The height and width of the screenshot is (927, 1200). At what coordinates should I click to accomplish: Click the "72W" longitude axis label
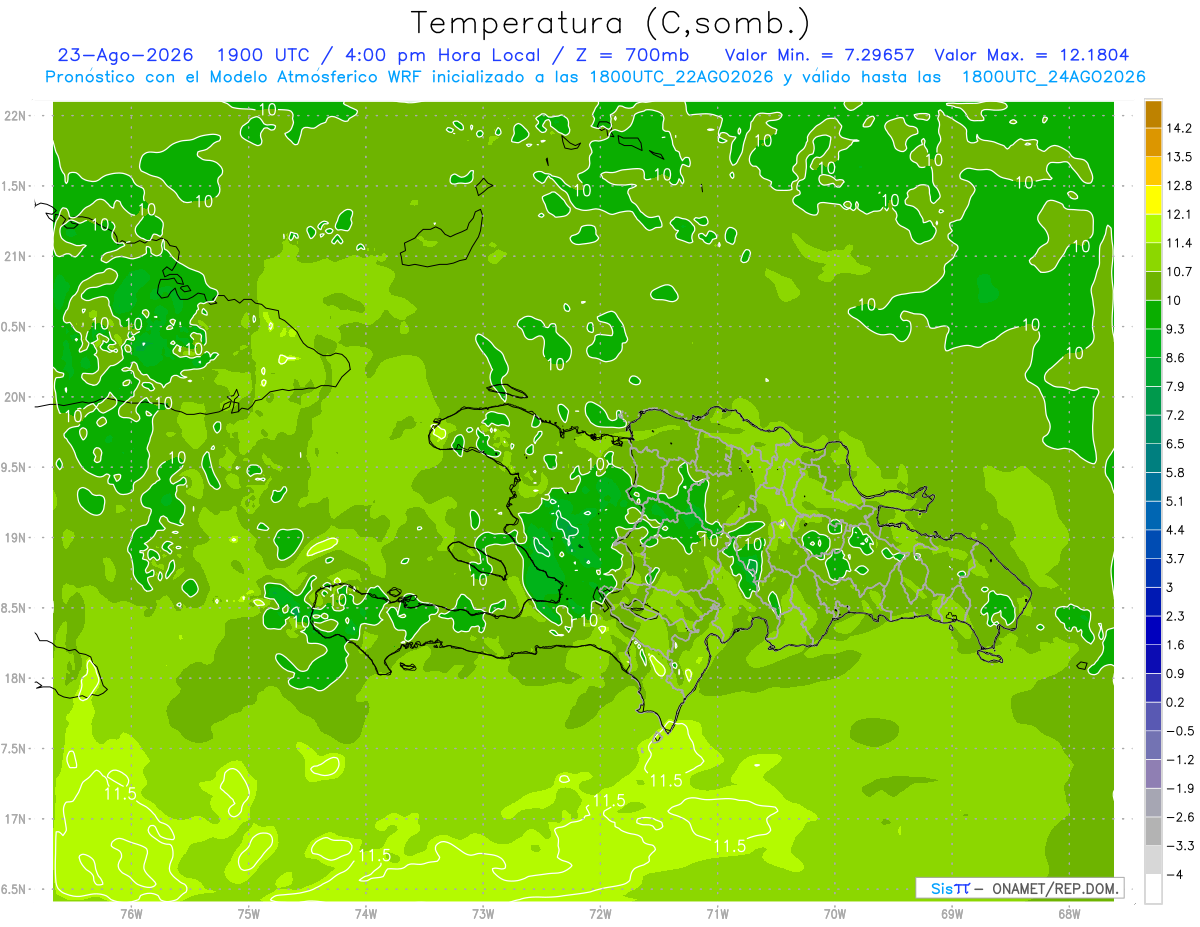600,913
